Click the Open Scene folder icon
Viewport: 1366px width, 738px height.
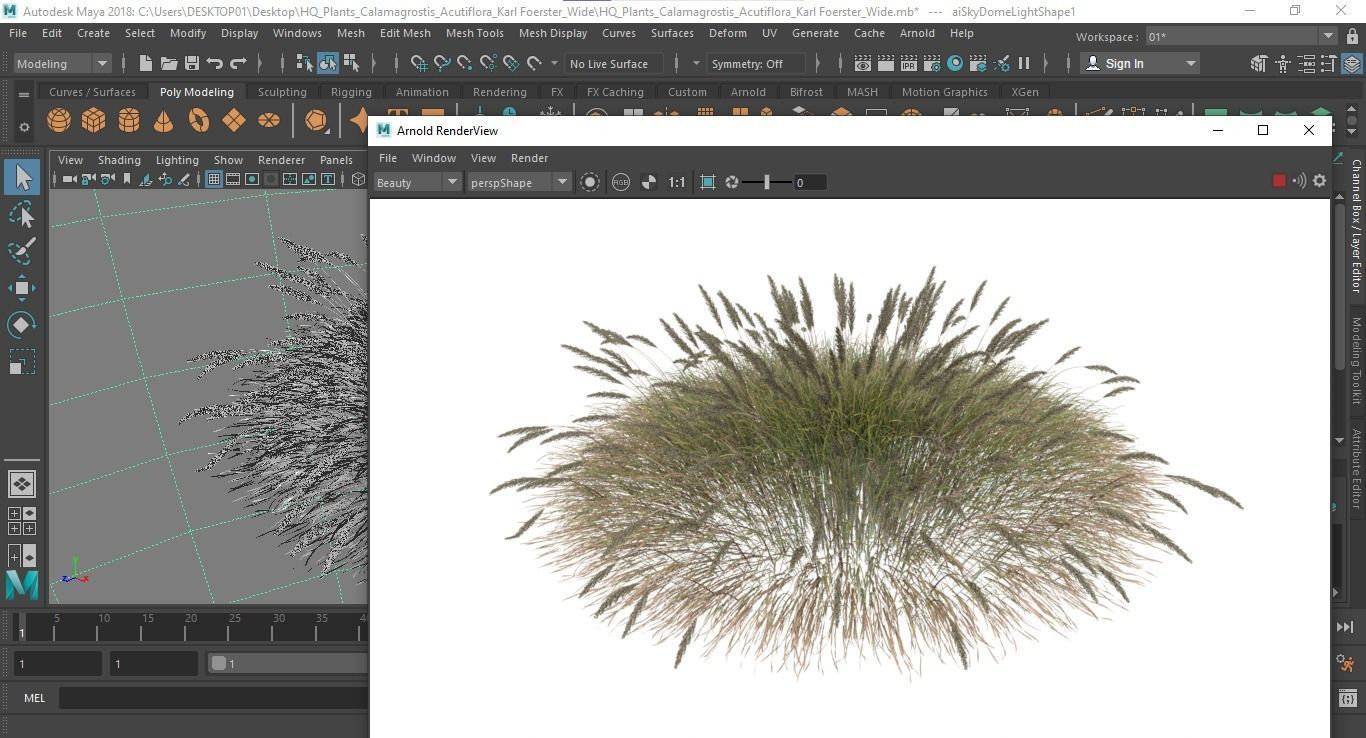coord(169,63)
